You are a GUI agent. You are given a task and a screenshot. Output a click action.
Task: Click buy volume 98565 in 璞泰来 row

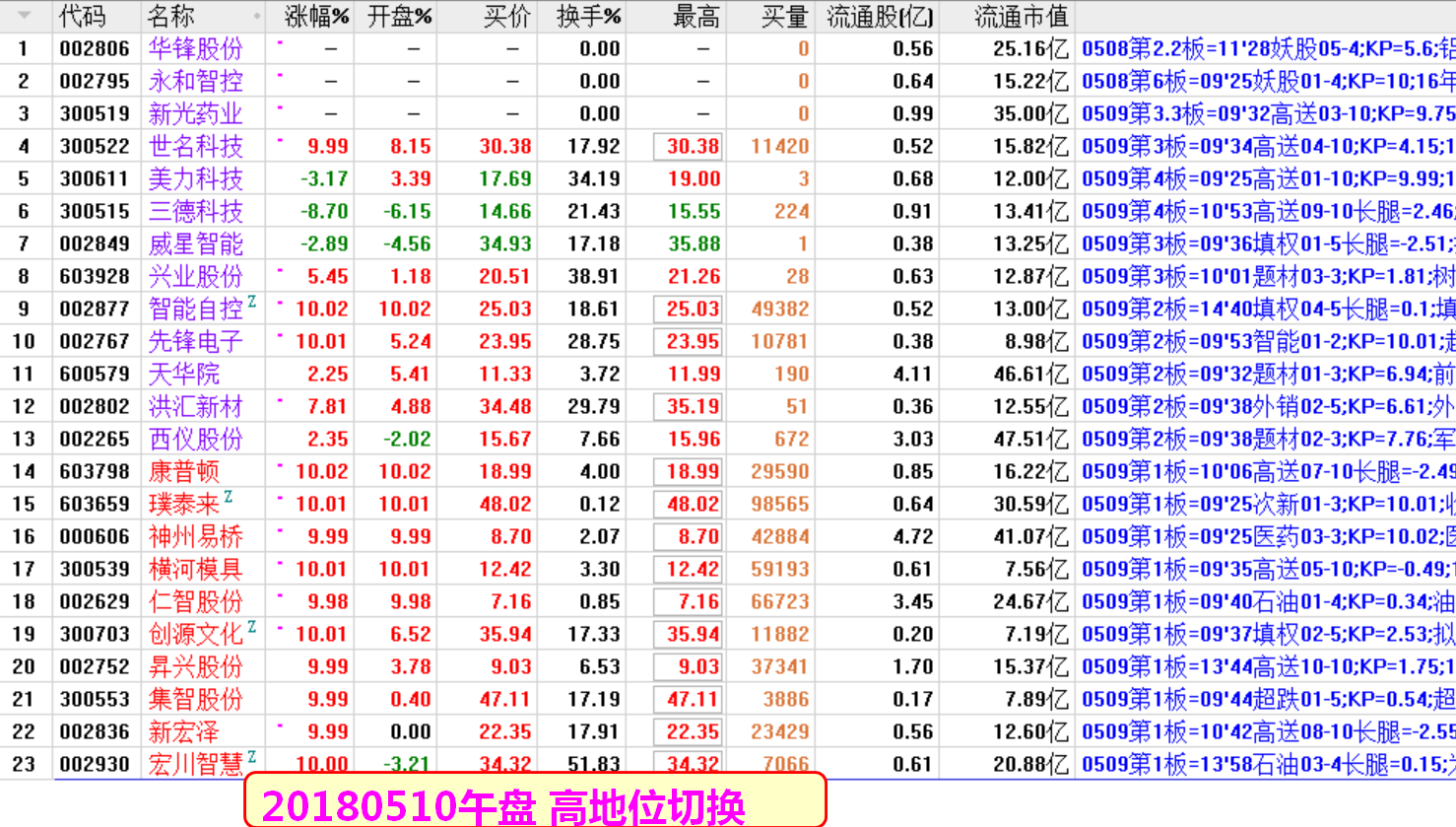780,504
